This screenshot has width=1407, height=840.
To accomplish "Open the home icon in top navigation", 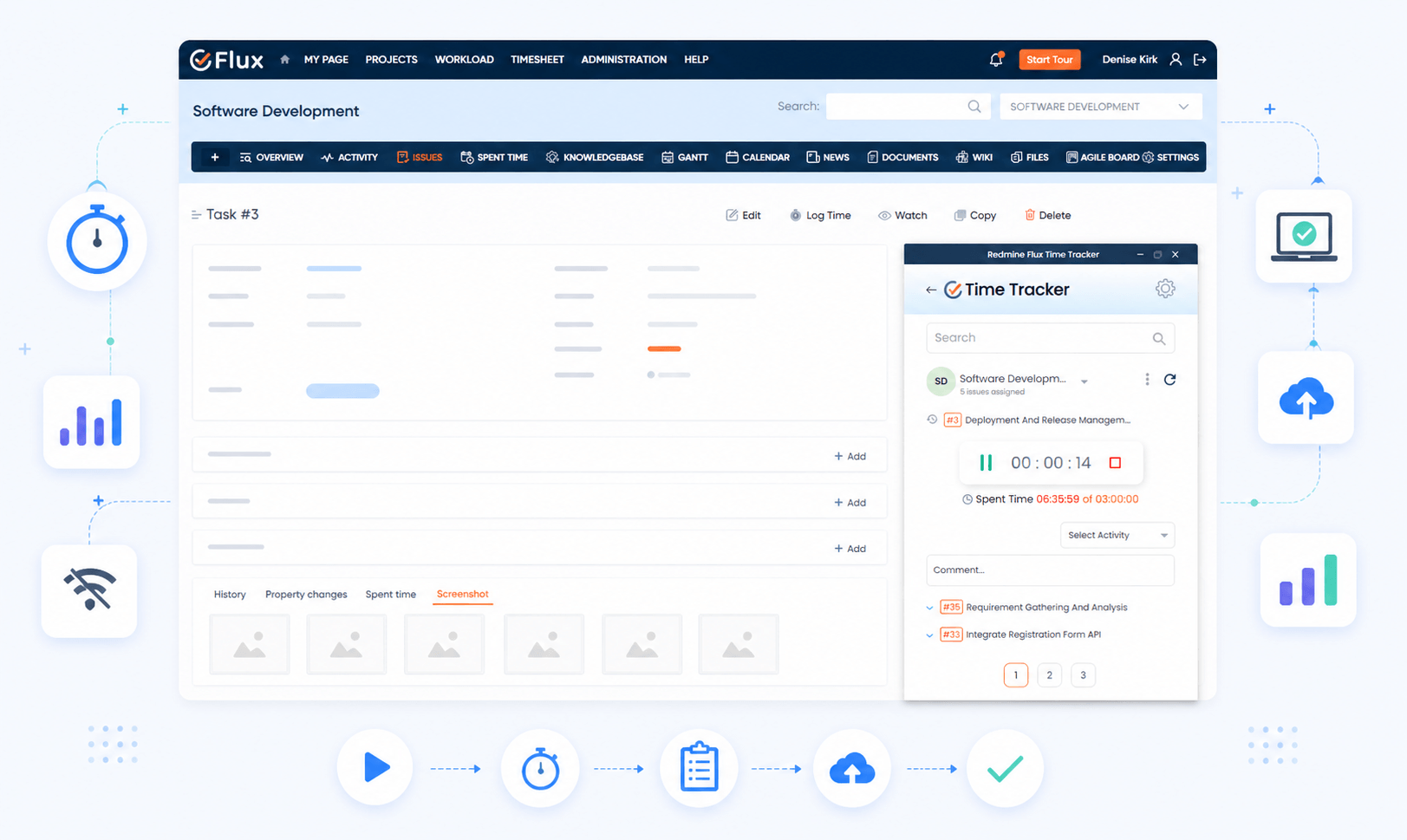I will click(x=284, y=60).
